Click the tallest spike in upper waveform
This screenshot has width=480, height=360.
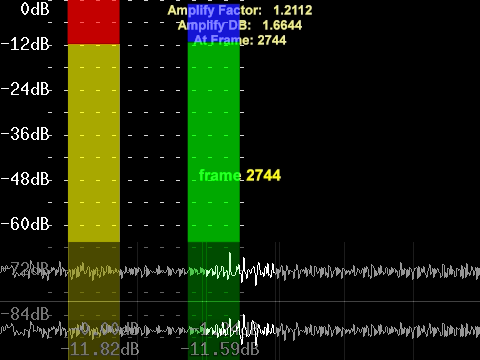pos(230,264)
